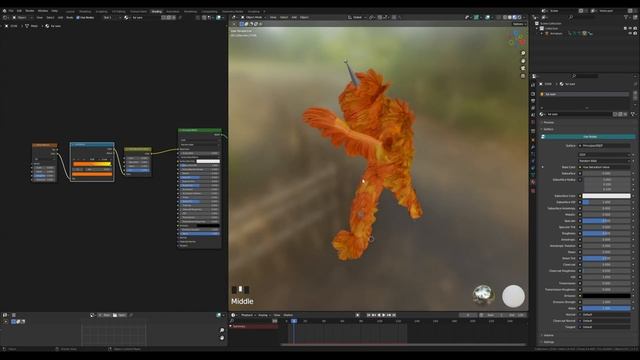The height and width of the screenshot is (360, 640).
Task: Toggle X-ray mode in viewport
Action: click(498, 18)
